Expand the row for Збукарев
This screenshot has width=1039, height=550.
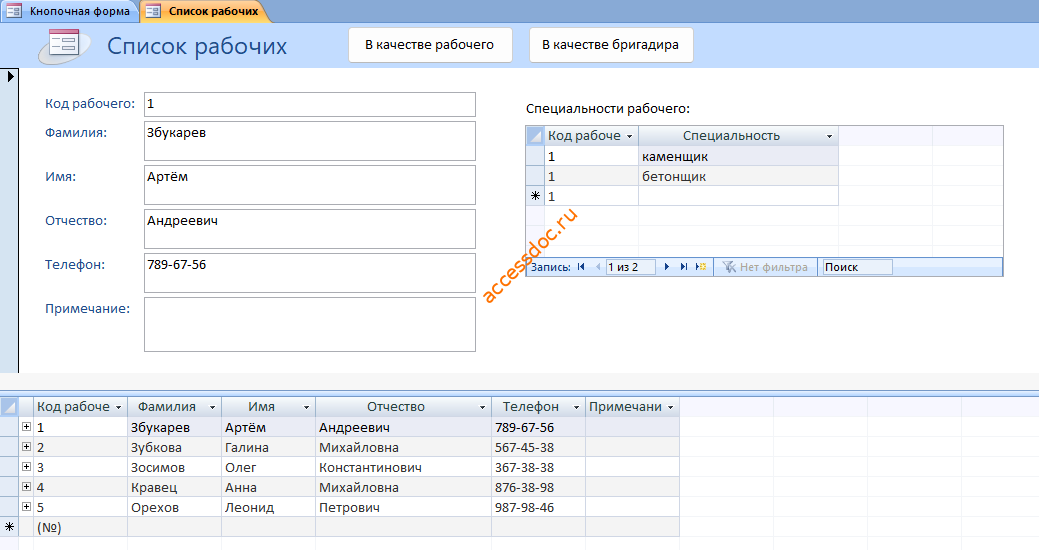click(27, 427)
